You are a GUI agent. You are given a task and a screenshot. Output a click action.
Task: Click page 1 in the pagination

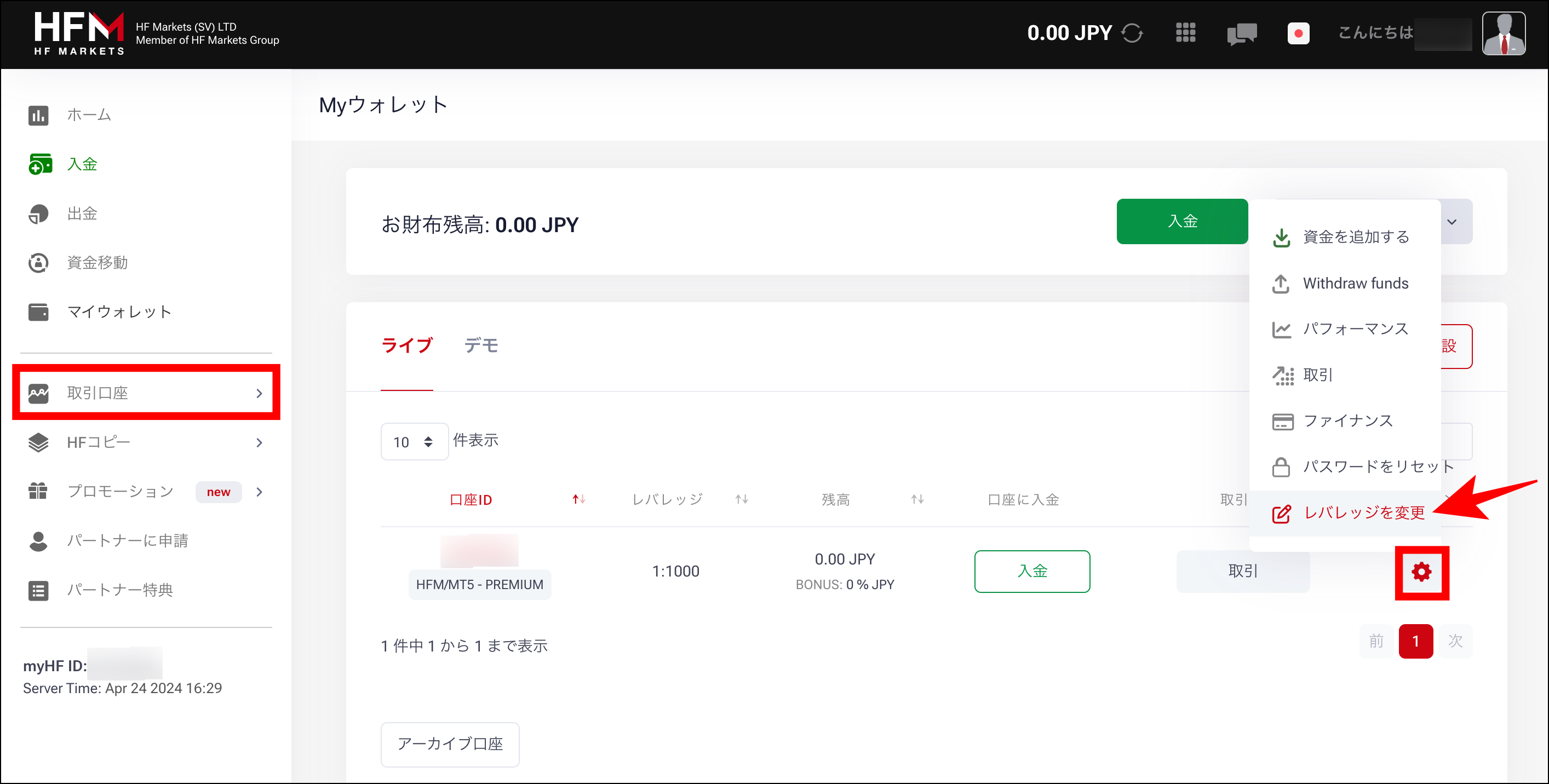(1416, 641)
